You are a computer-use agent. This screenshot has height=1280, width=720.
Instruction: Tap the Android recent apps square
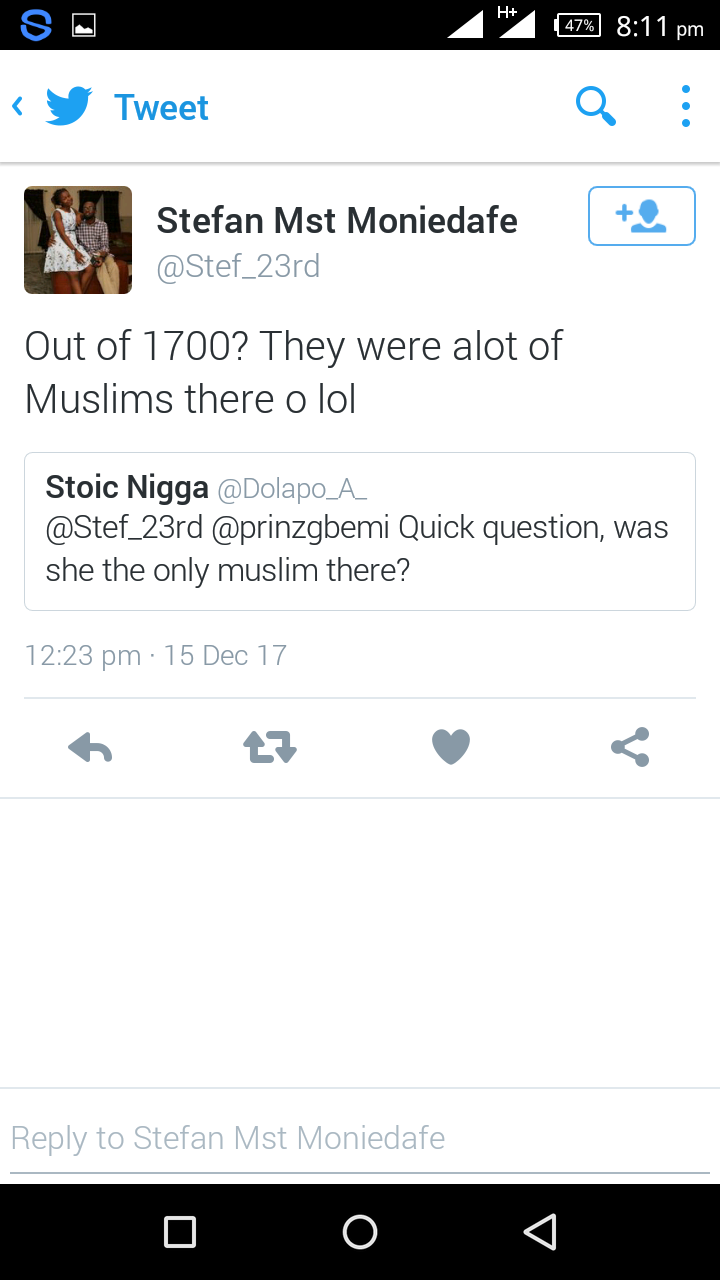[180, 1232]
